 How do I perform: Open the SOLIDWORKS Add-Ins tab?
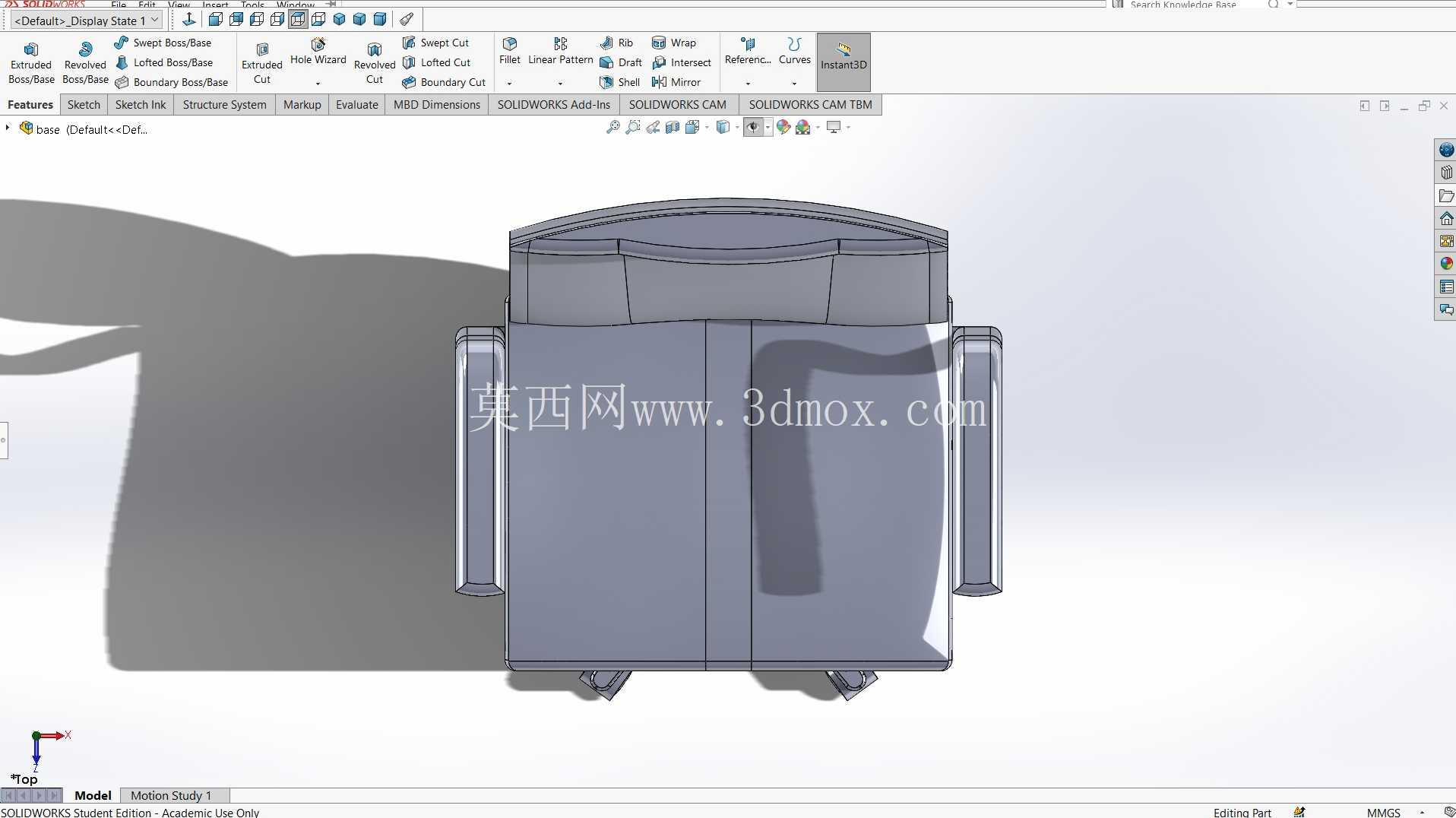pos(554,105)
